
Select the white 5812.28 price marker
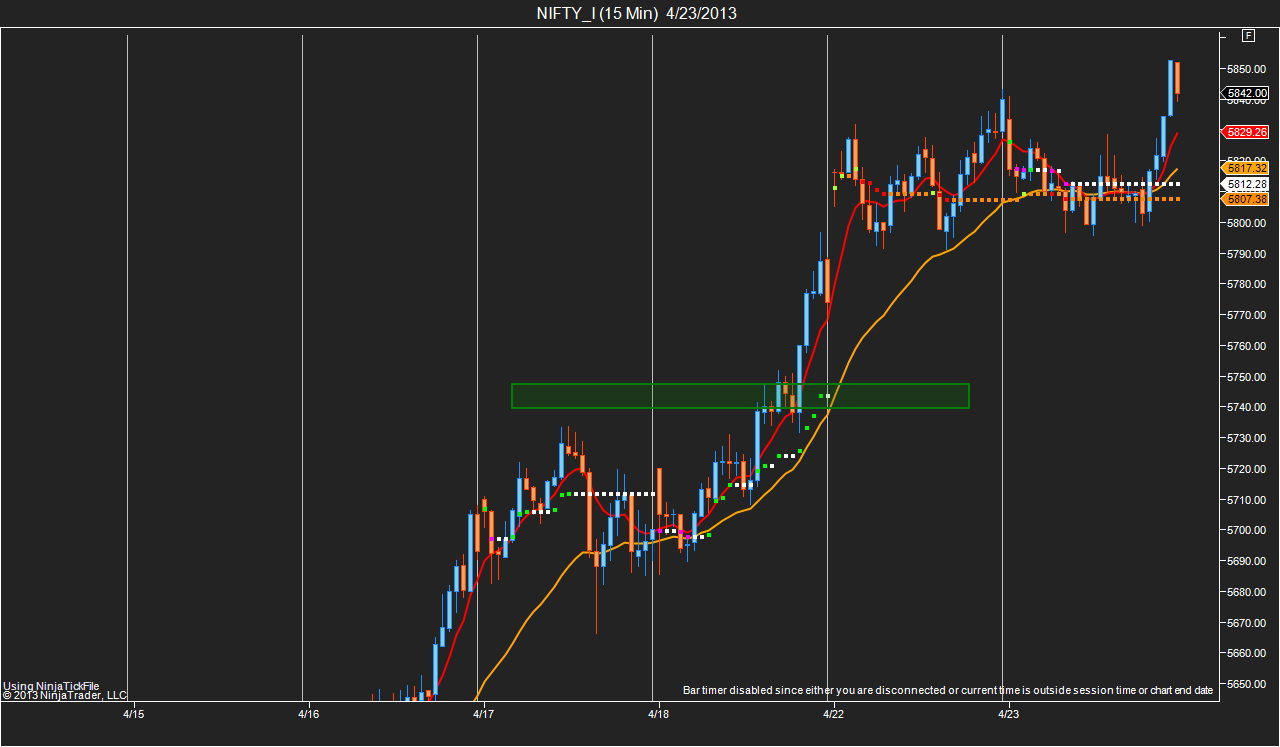point(1248,184)
